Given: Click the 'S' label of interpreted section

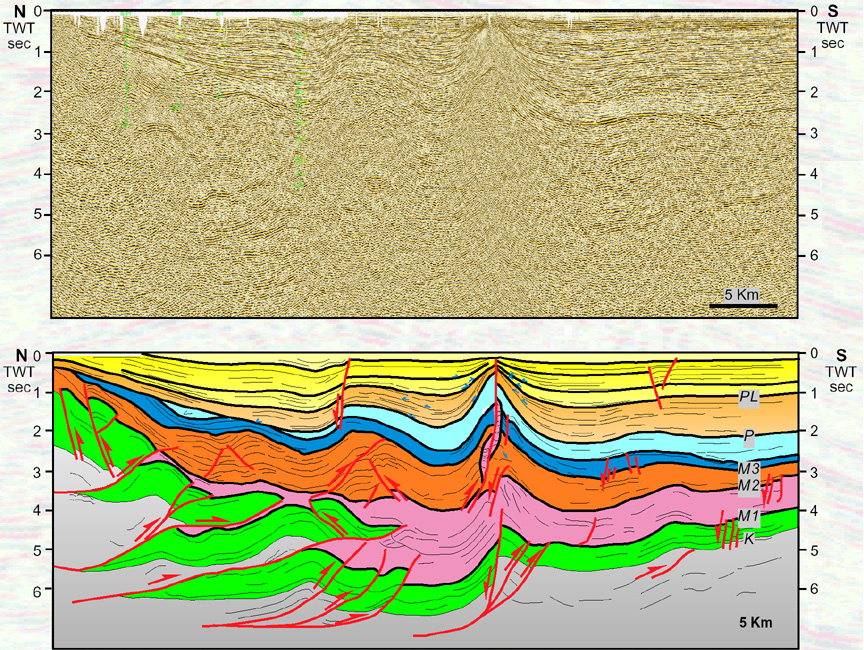Looking at the screenshot, I should point(841,355).
